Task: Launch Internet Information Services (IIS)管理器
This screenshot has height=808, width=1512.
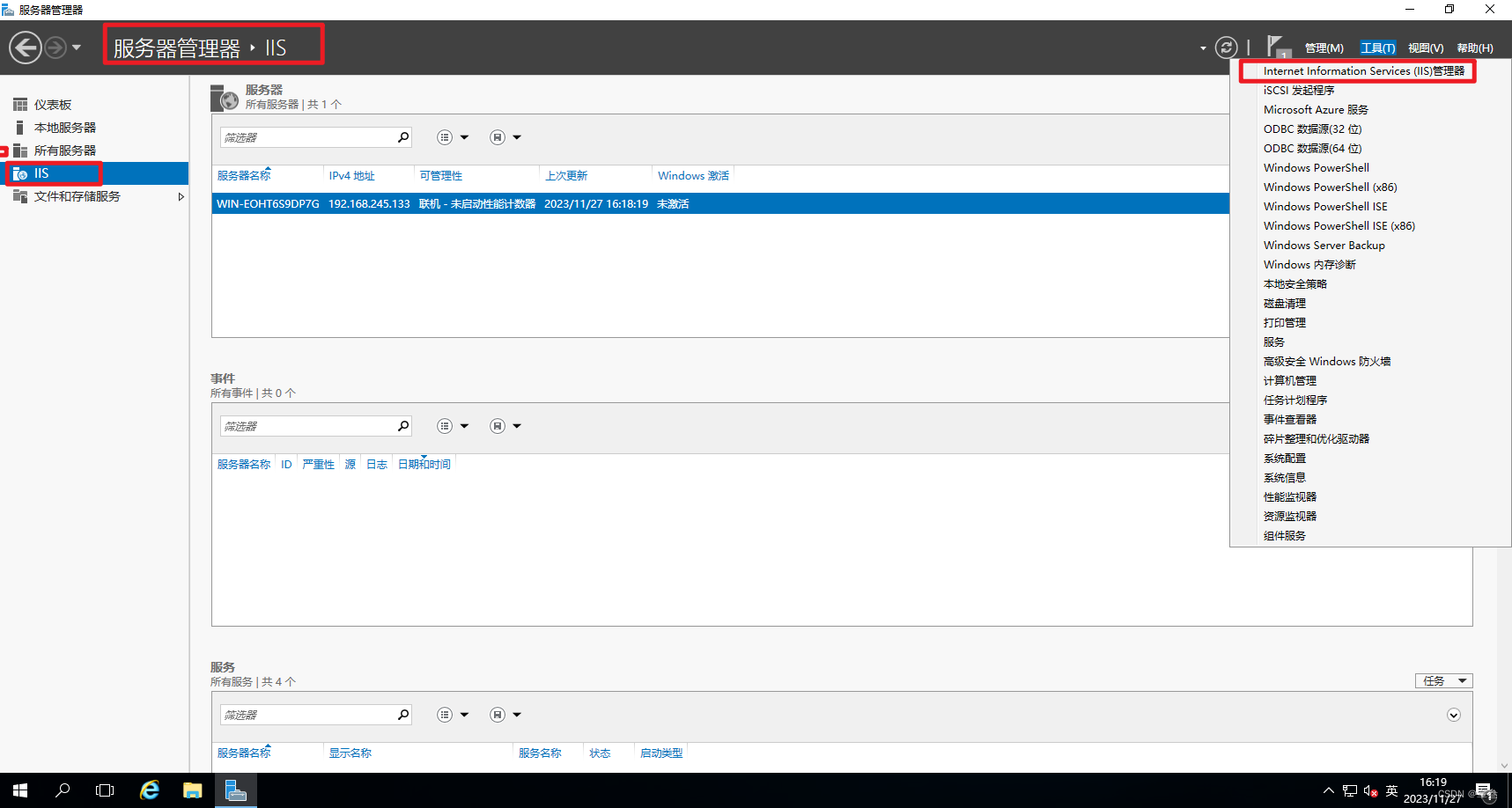Action: (1364, 71)
